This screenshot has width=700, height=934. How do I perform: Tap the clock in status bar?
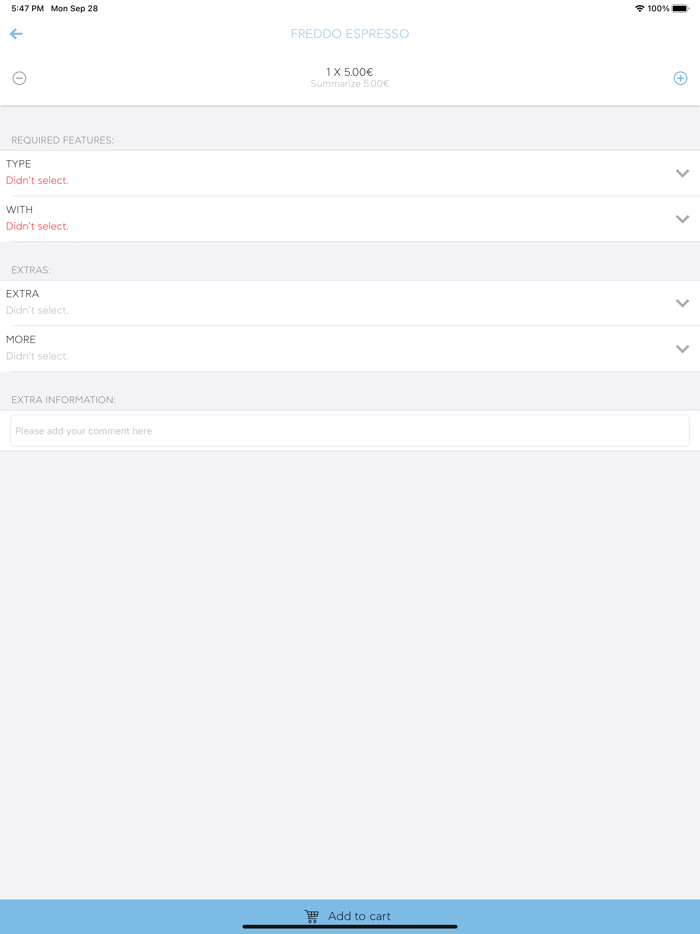click(27, 8)
